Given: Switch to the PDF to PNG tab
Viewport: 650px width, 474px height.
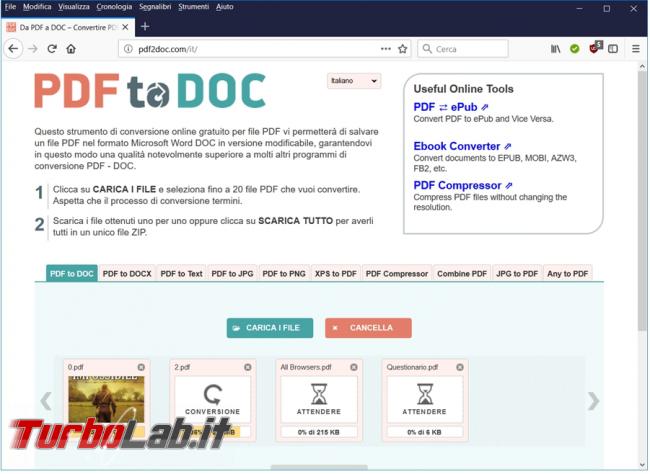Looking at the screenshot, I should (x=284, y=274).
